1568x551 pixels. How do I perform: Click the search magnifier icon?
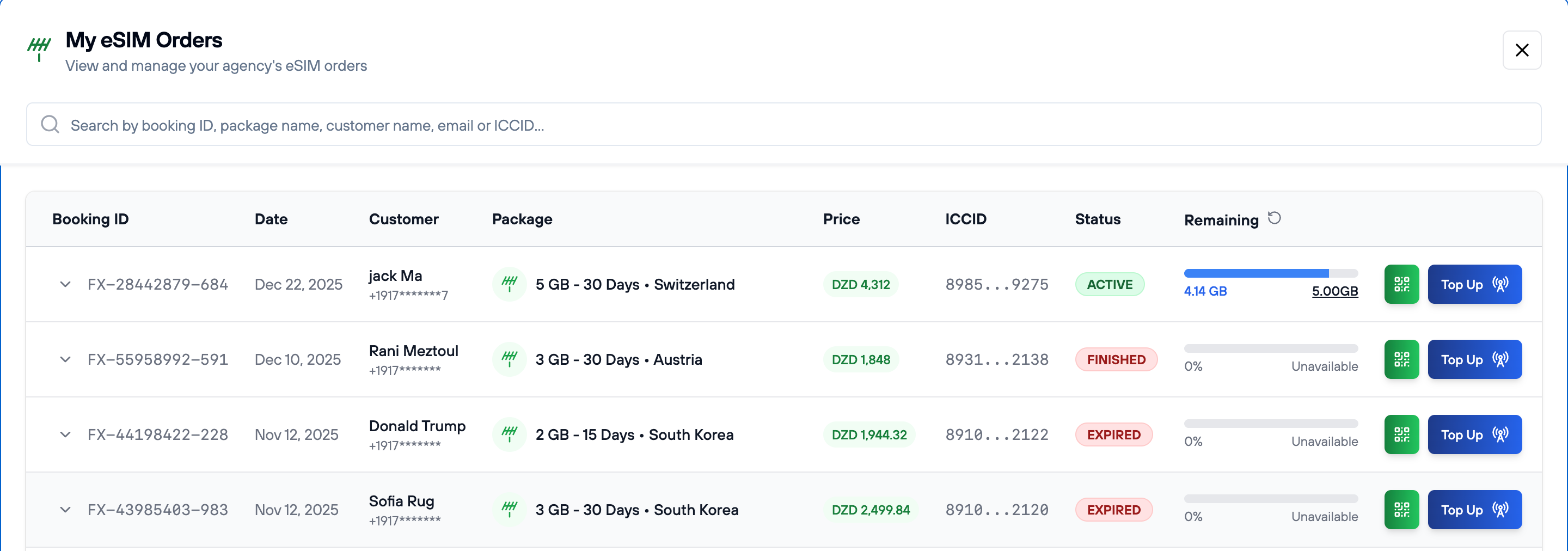[x=50, y=125]
